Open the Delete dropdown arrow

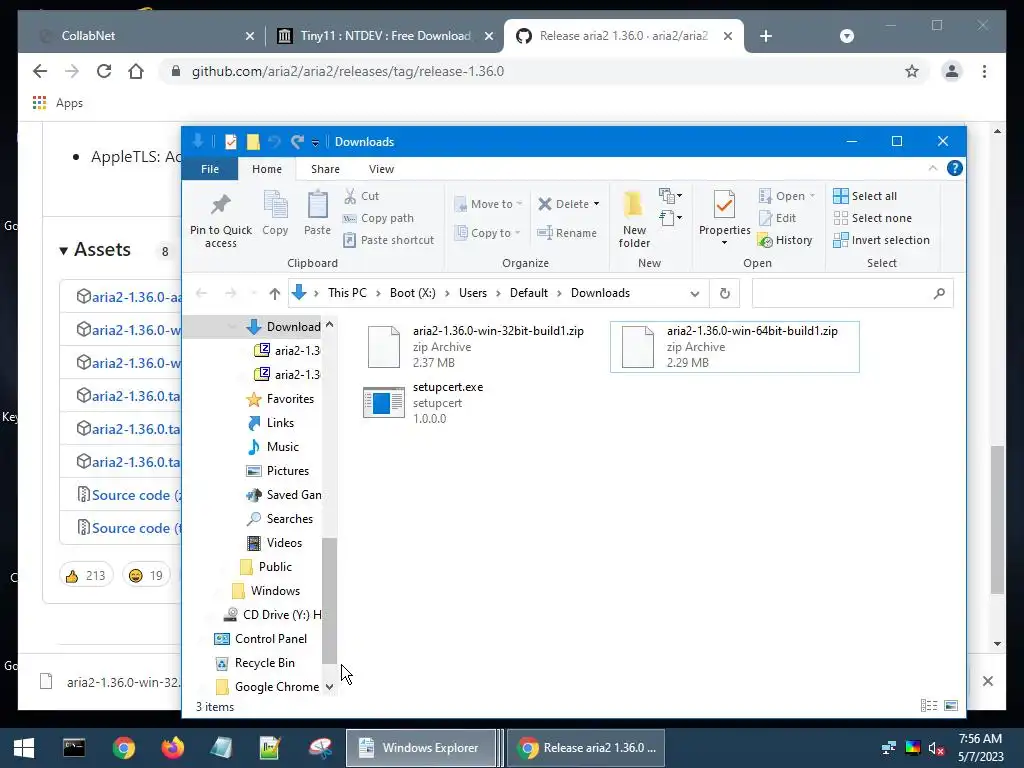(x=596, y=204)
